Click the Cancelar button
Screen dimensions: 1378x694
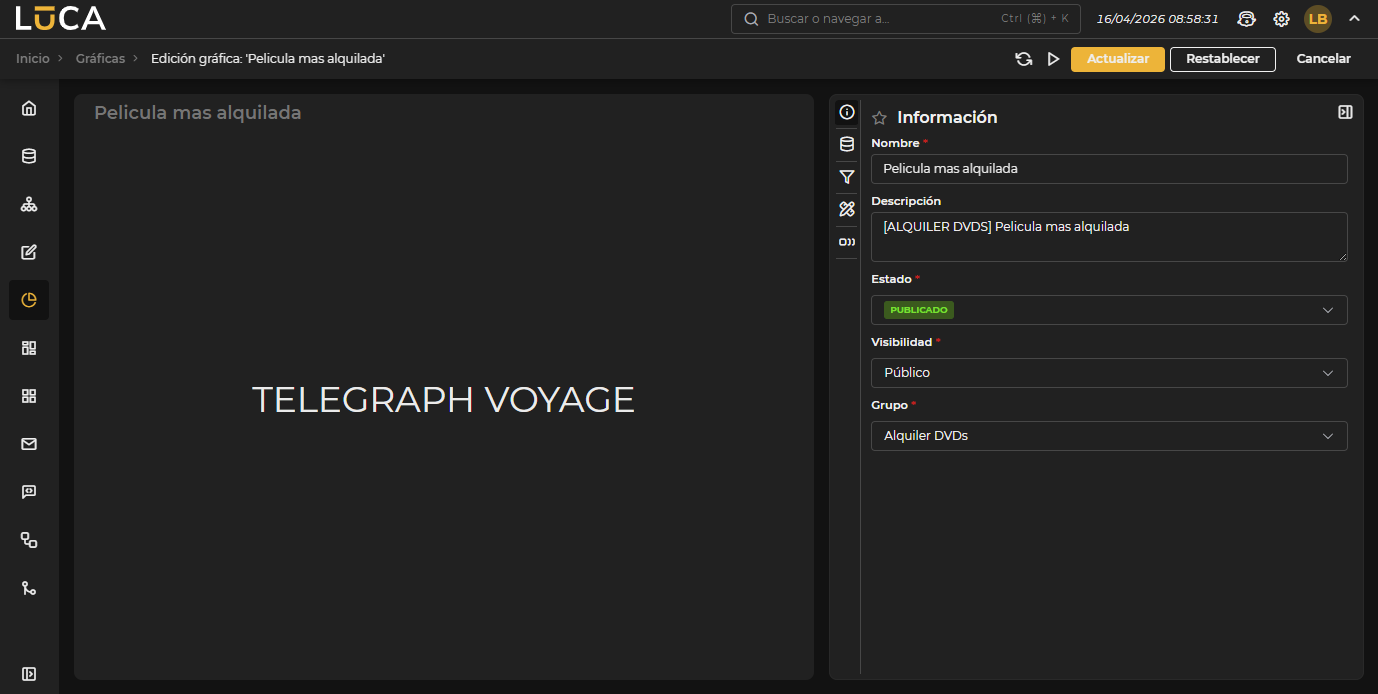click(x=1323, y=59)
